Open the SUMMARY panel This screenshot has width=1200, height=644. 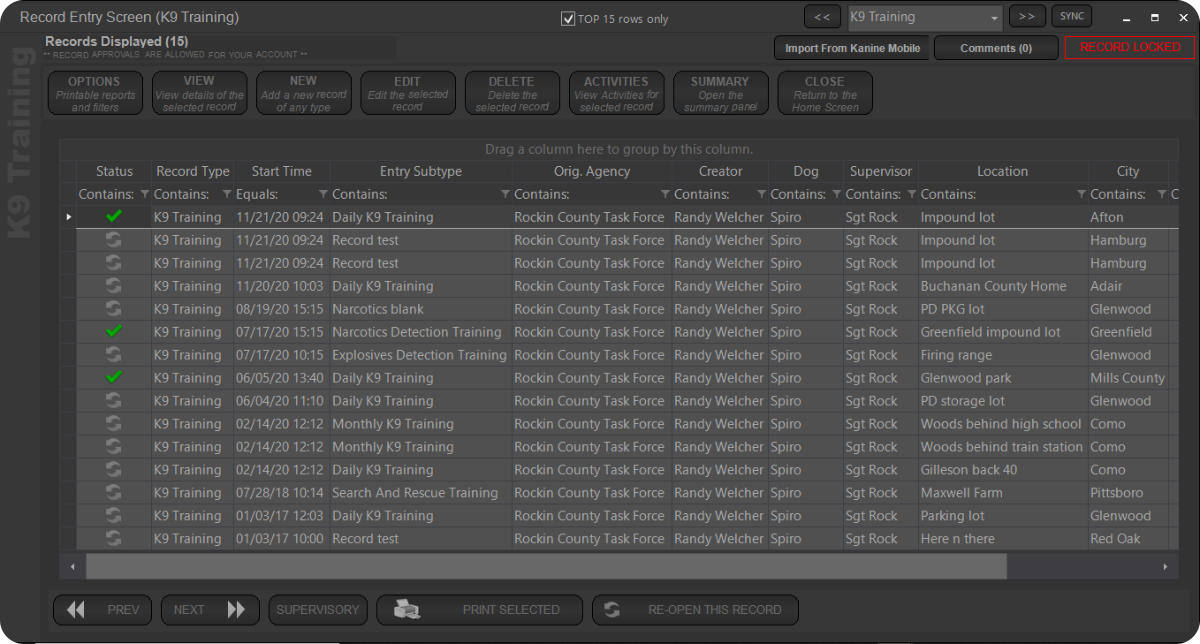(x=721, y=93)
